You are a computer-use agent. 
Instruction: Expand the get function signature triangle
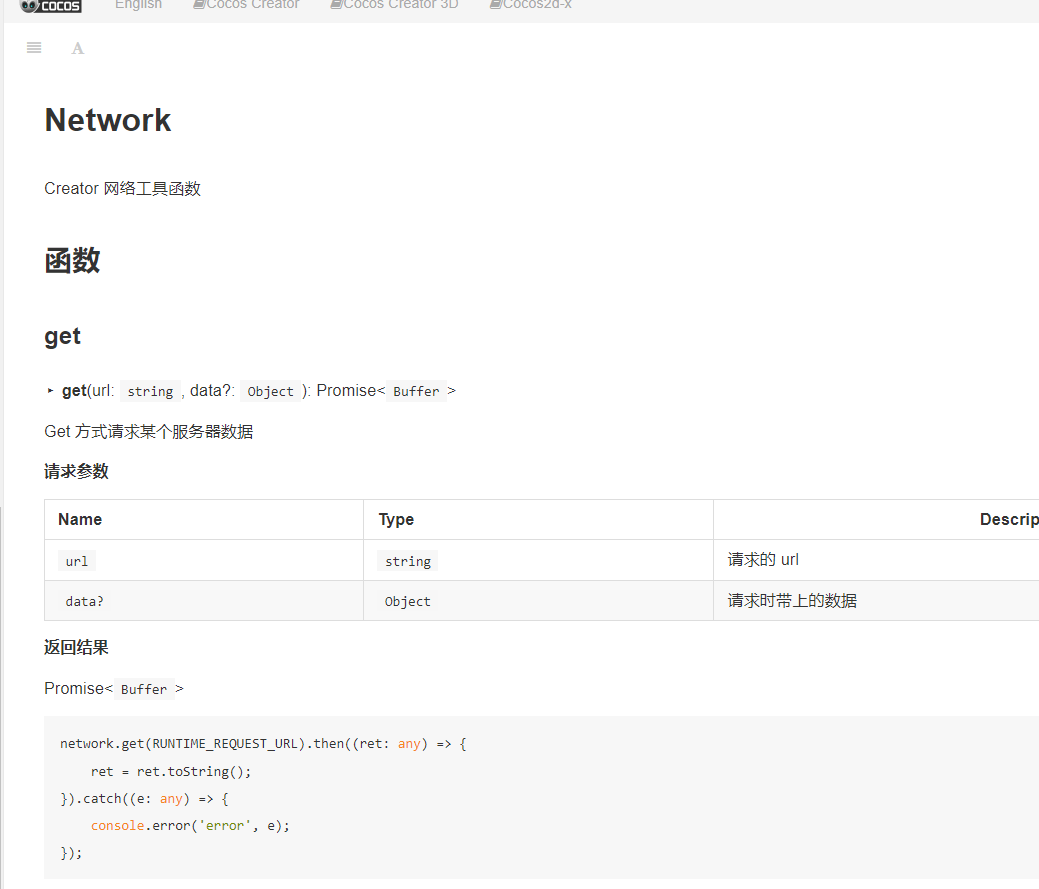coord(51,391)
